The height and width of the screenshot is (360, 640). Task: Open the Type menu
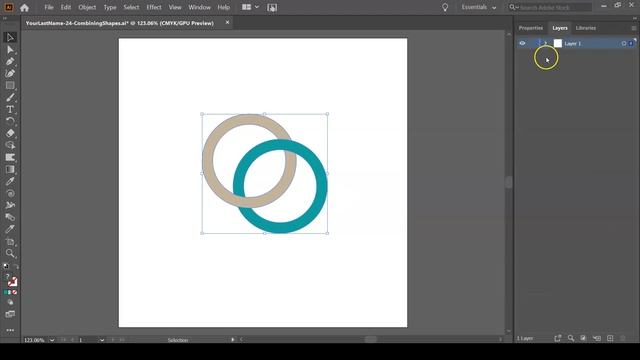(x=110, y=7)
